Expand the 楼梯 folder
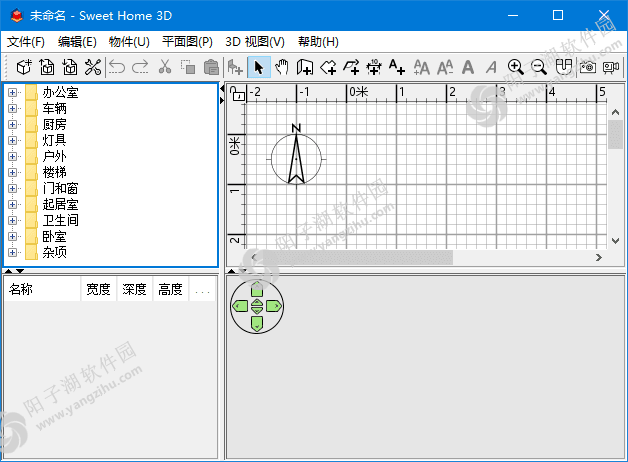Image resolution: width=628 pixels, height=462 pixels. pos(12,173)
